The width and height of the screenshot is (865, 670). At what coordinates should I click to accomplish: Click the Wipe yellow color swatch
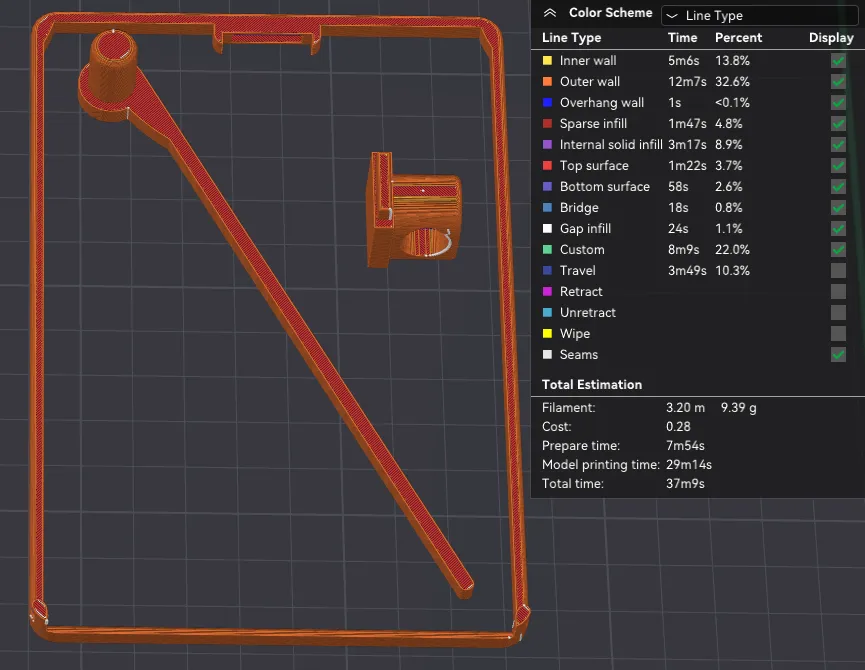(x=547, y=333)
